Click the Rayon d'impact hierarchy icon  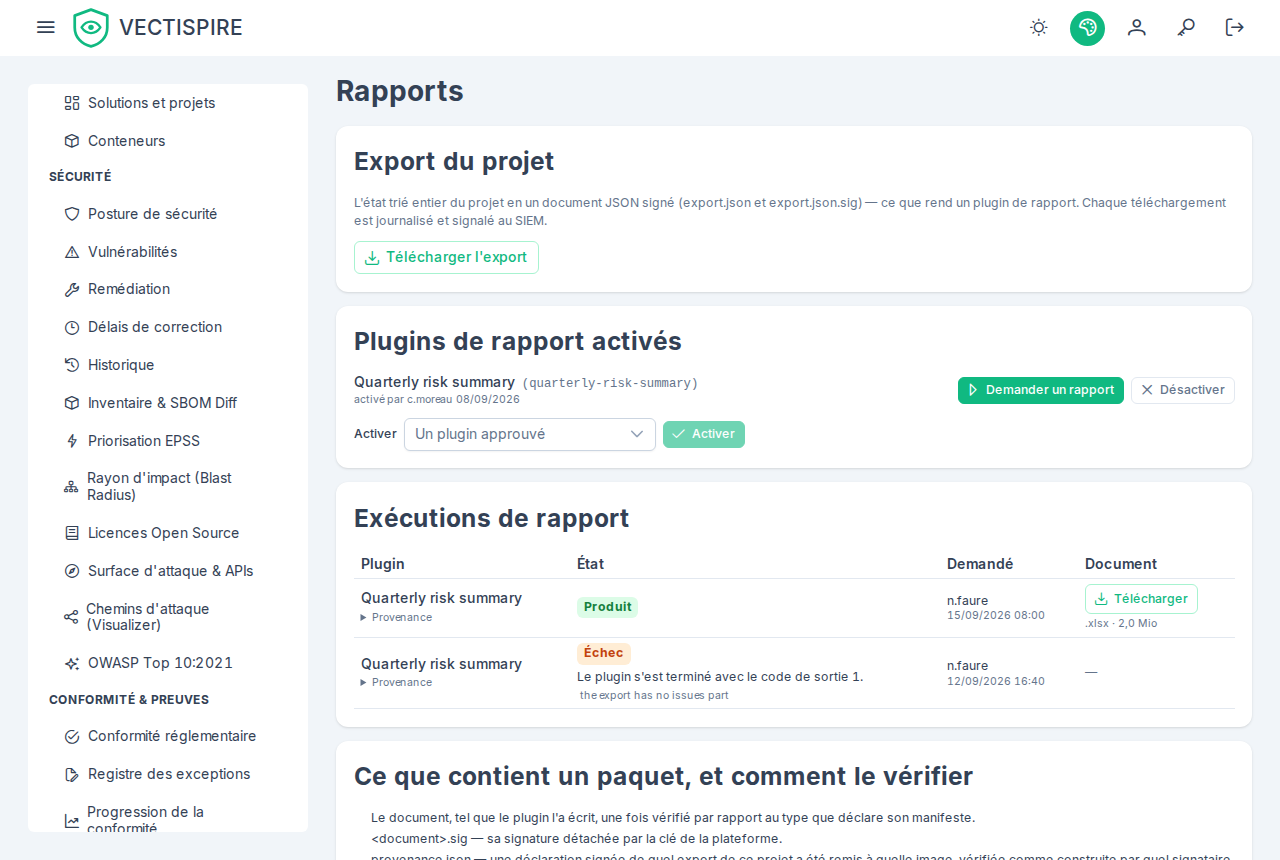[71, 487]
